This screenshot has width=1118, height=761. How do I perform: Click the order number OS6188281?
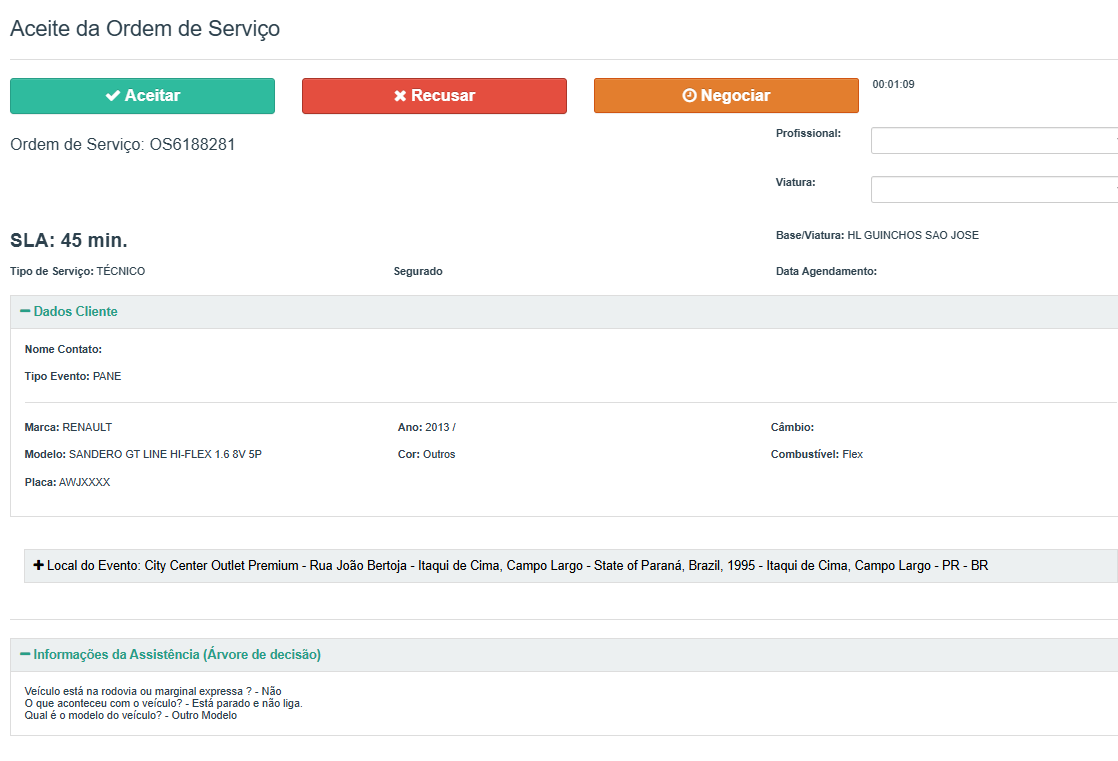click(x=192, y=145)
